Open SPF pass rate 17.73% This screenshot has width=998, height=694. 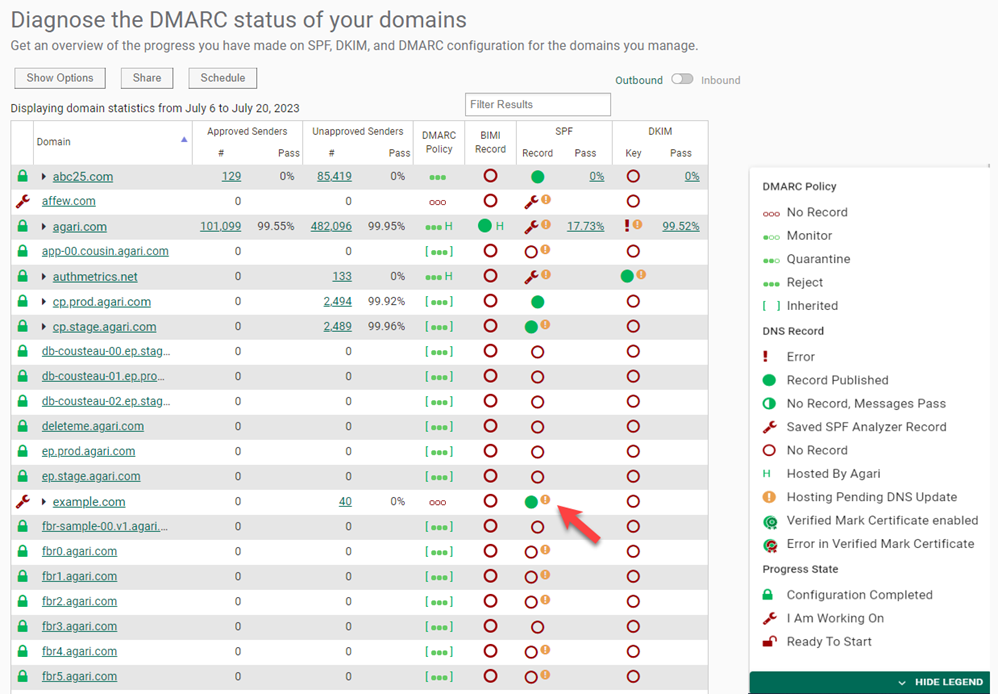(586, 226)
